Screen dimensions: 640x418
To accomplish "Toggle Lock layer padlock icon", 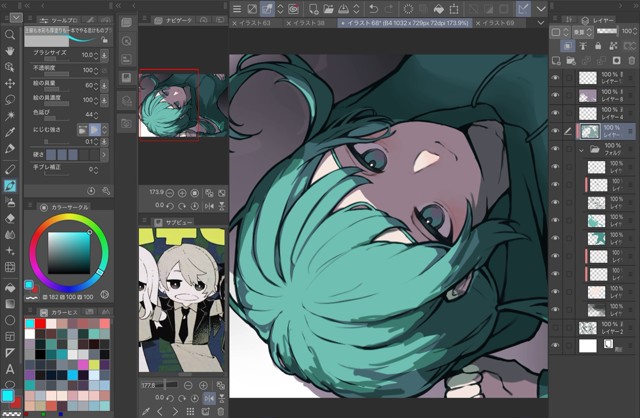I will click(598, 46).
